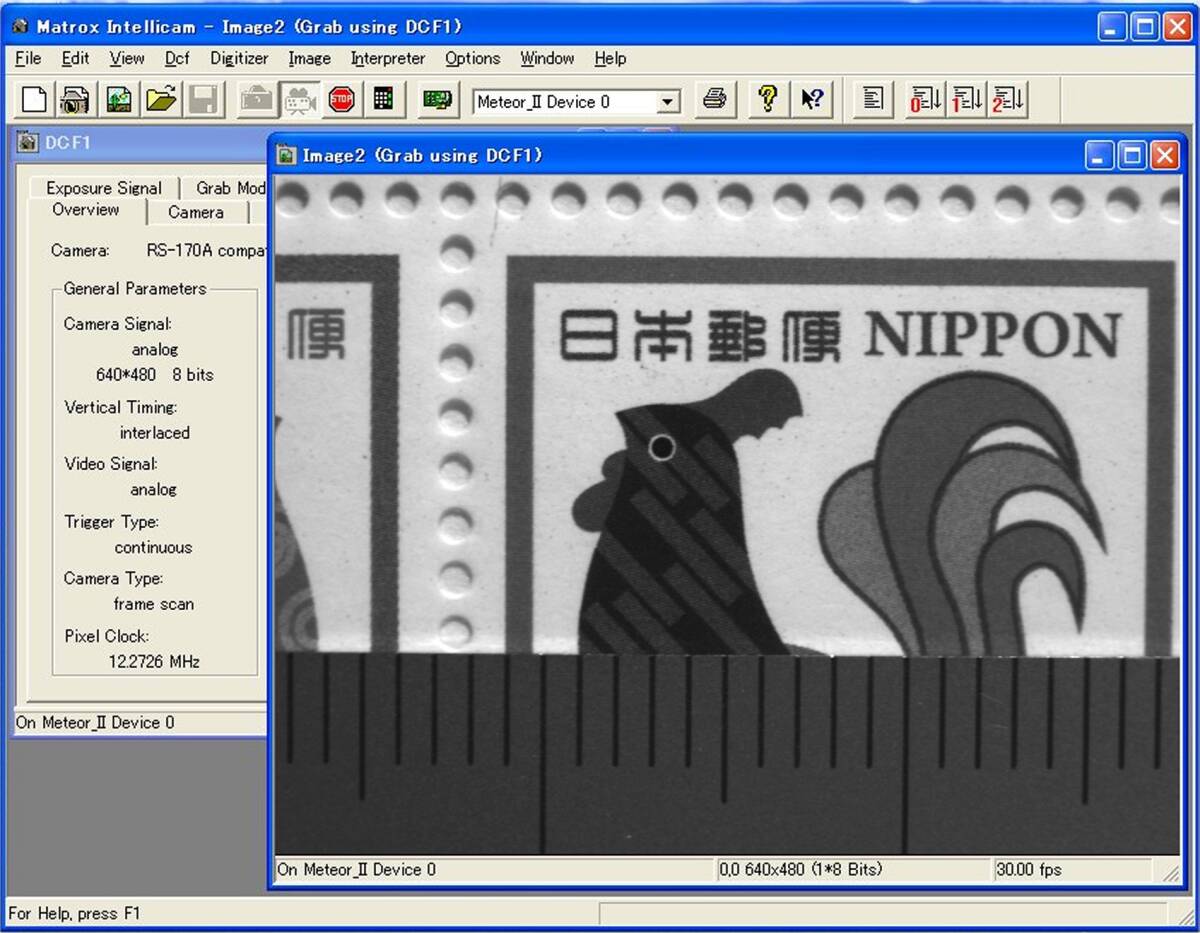Click '0,0 640x480 (1*8 Bits)' status text

801,870
